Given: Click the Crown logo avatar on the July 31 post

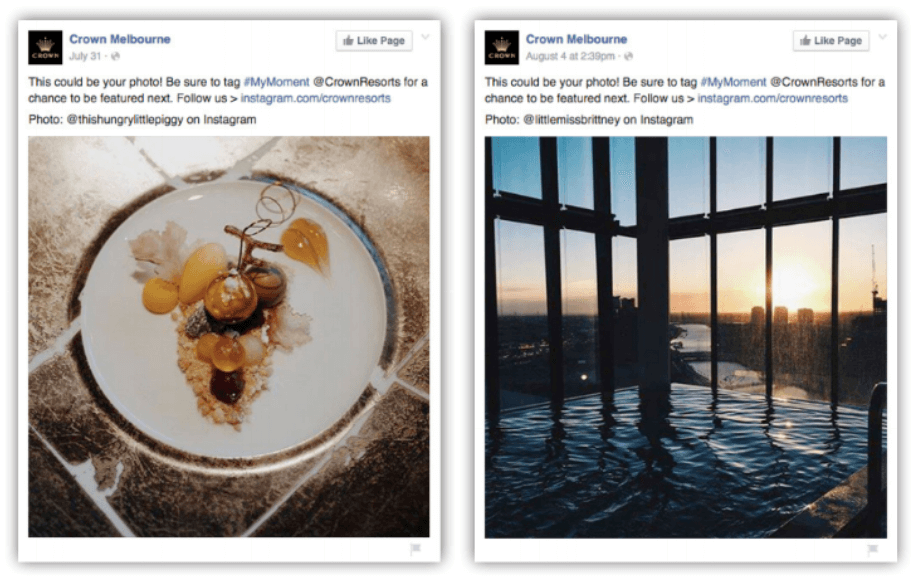Looking at the screenshot, I should 45,47.
